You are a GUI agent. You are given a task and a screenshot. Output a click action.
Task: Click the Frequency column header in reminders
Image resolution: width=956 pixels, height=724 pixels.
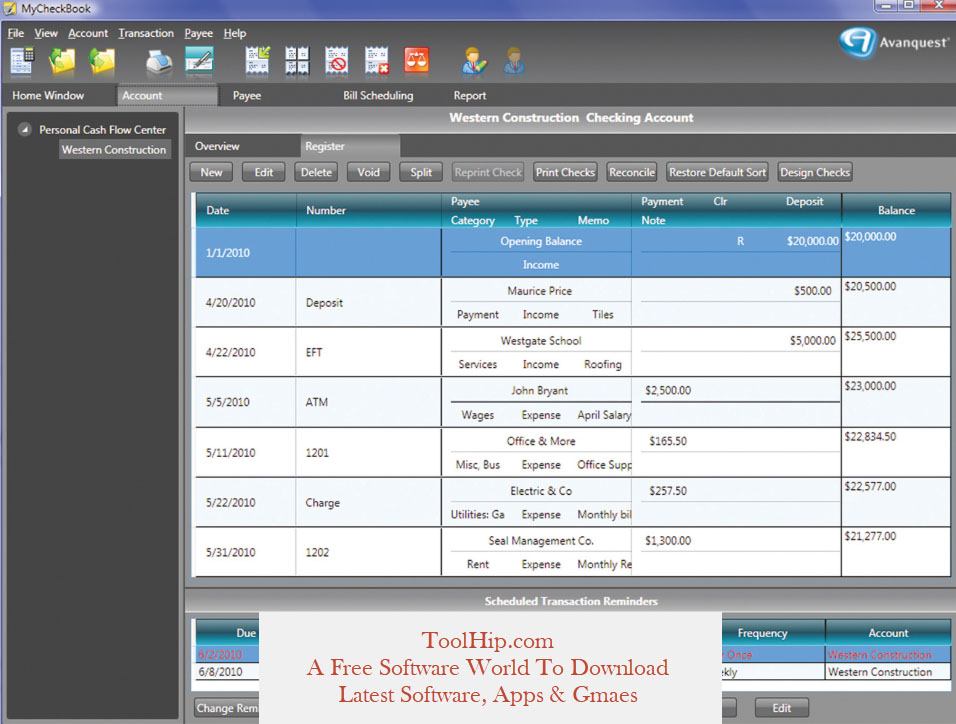pyautogui.click(x=762, y=633)
